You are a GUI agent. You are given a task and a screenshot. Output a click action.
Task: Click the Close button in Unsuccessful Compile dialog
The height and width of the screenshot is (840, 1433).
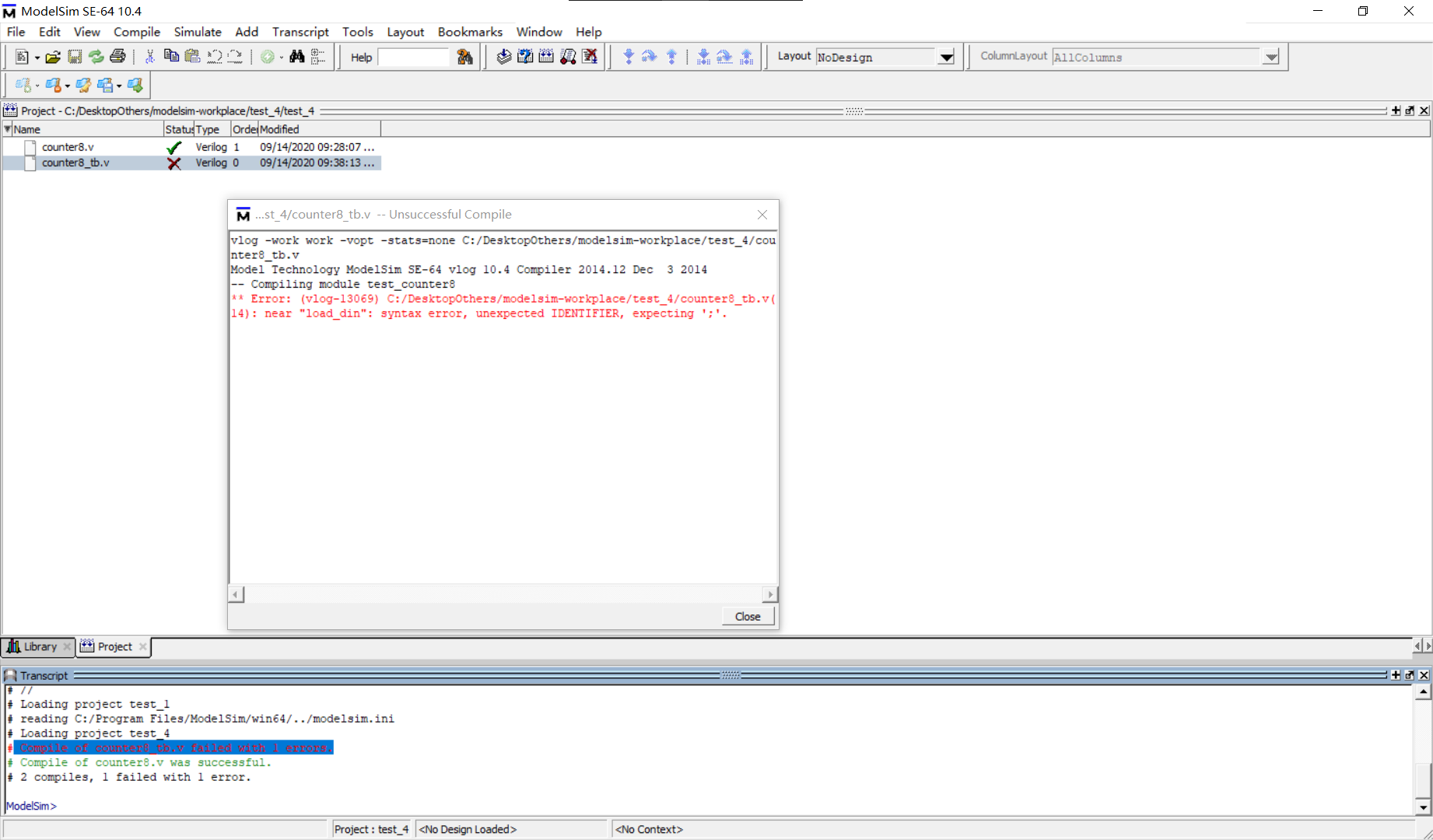(x=748, y=617)
